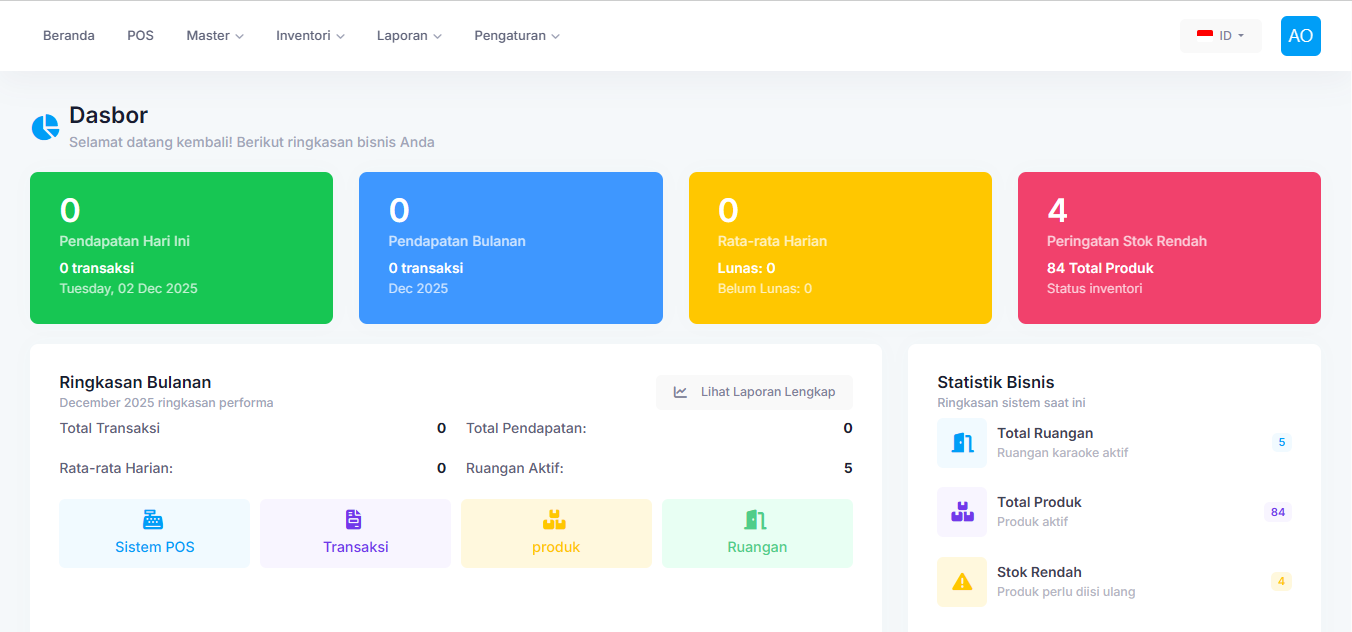Click December 2025 ringkasan performa subtitle

click(x=166, y=403)
